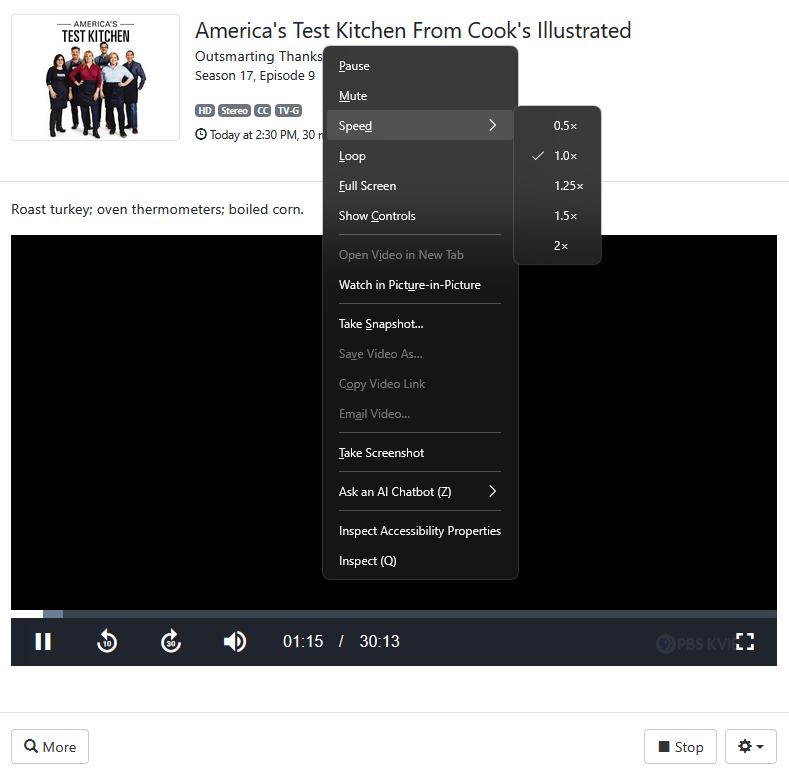Pause playback using the player pause icon
This screenshot has height=776, width=789.
pos(43,642)
